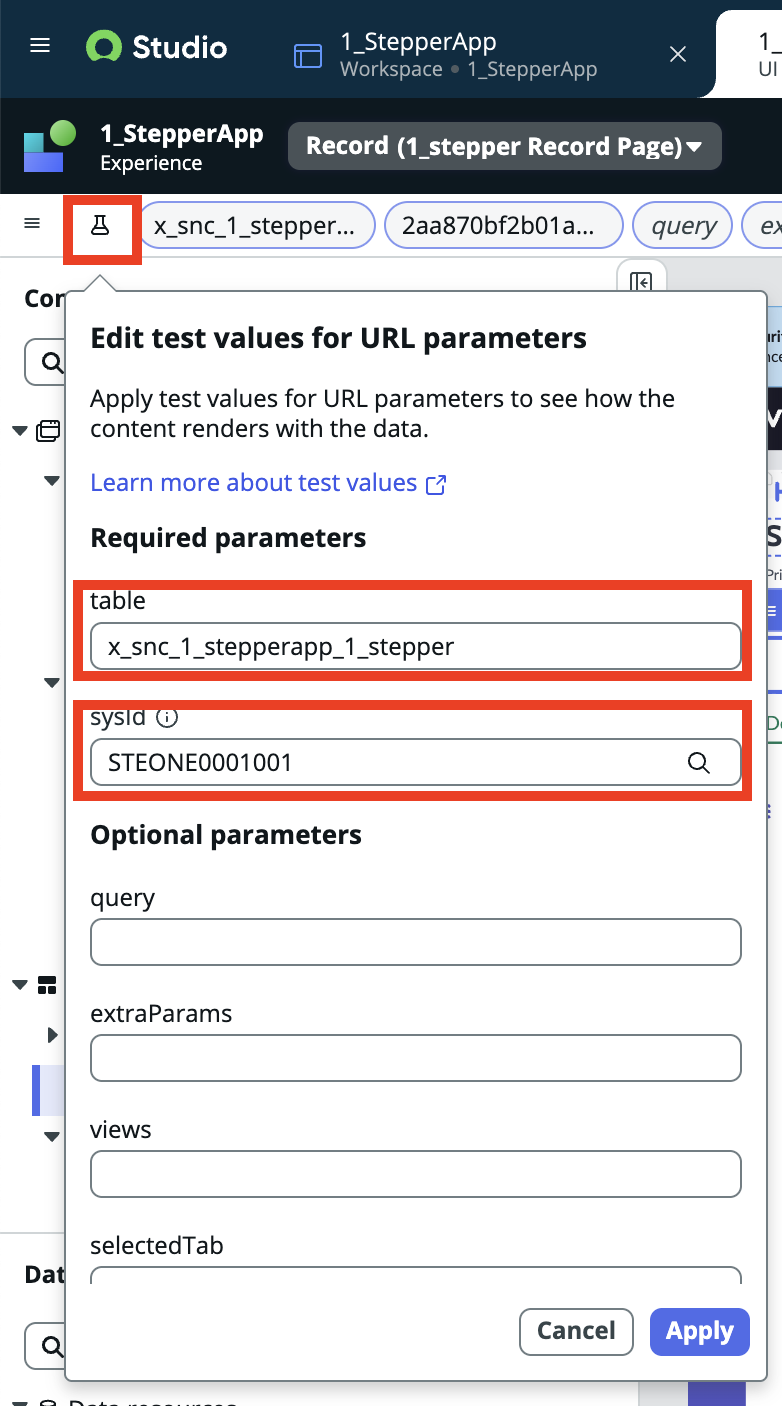The width and height of the screenshot is (782, 1406).
Task: Open the secondary hamburger menu below header
Action: tap(32, 224)
